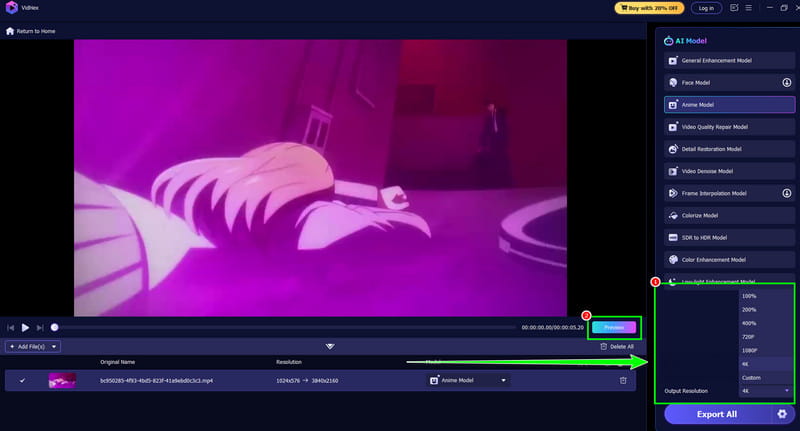This screenshot has width=800, height=431.
Task: Choose Custom output resolution
Action: (766, 378)
